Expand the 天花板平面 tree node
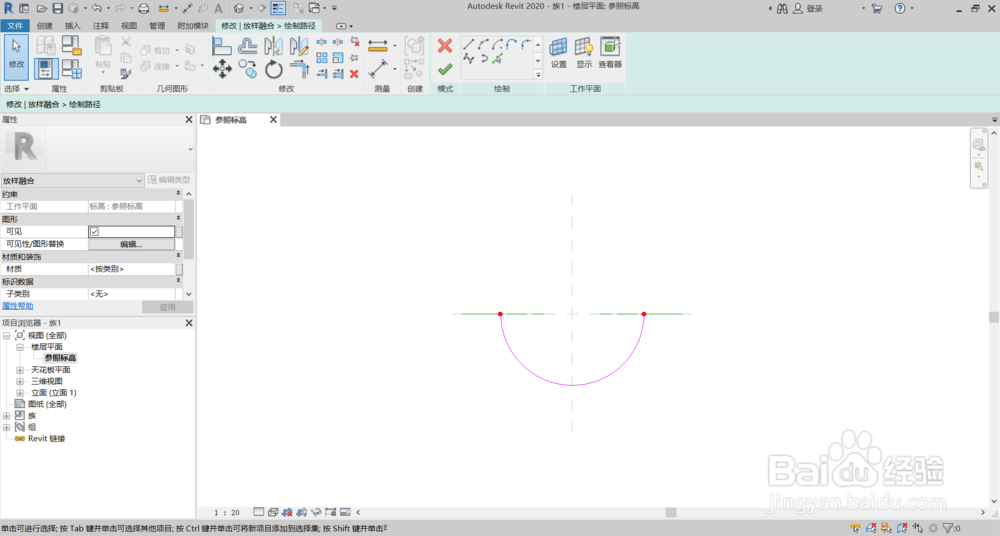The height and width of the screenshot is (536, 1000). (20, 370)
